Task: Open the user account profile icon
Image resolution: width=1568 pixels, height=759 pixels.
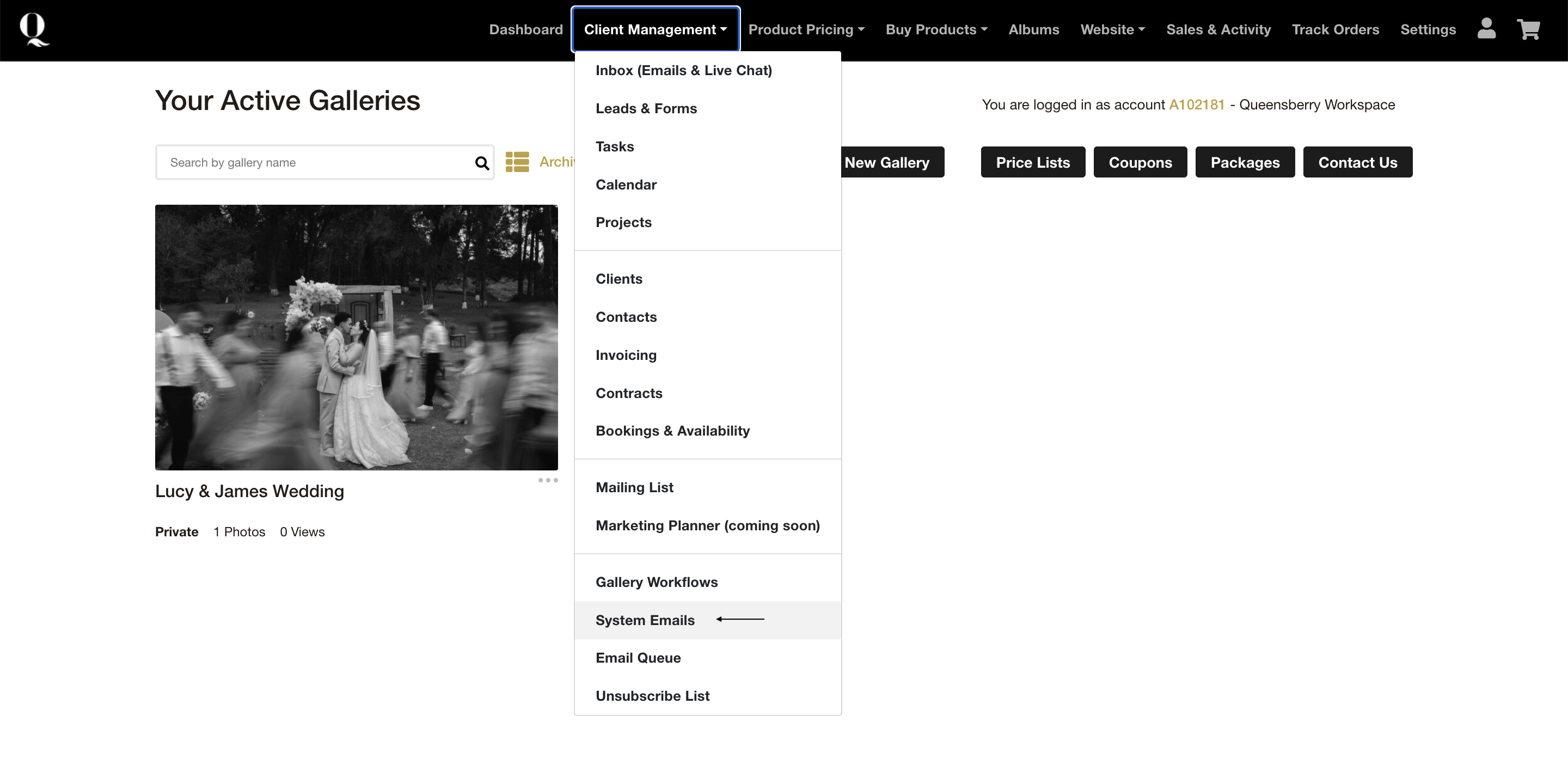Action: pos(1486,29)
